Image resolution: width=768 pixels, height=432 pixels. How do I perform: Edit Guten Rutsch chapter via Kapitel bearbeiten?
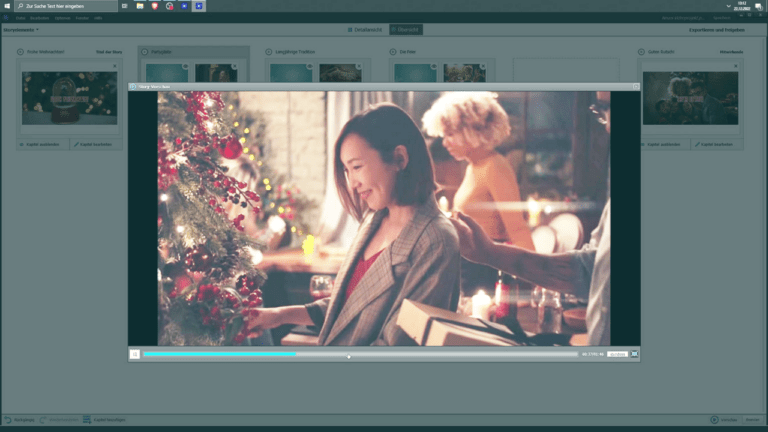pos(717,144)
